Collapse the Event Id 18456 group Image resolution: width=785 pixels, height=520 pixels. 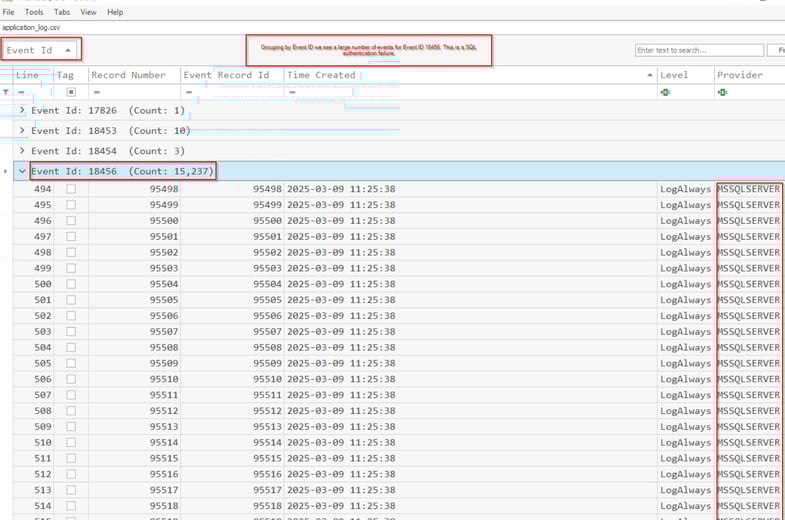point(22,171)
